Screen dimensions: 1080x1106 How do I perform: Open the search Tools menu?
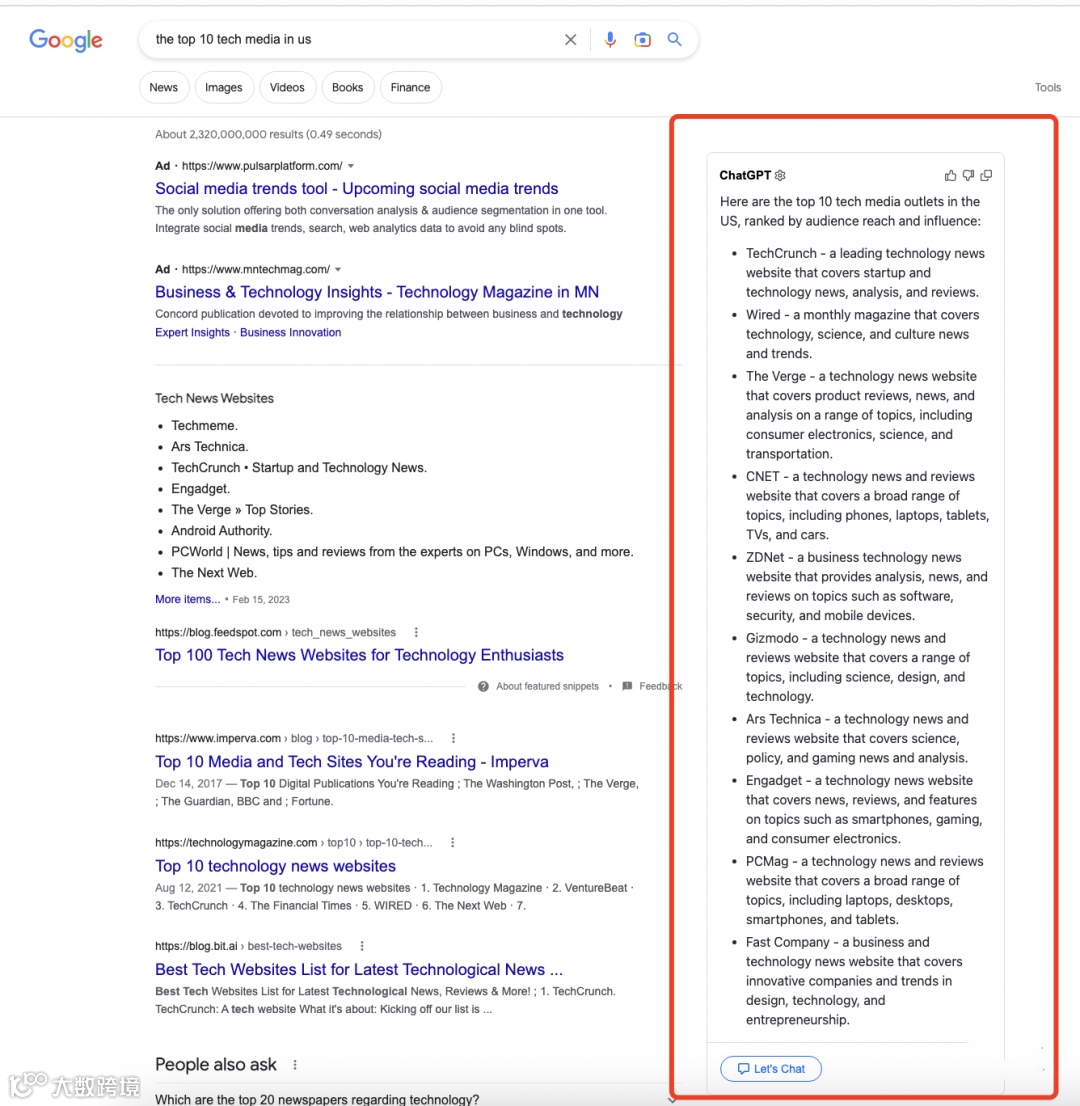coord(1048,87)
